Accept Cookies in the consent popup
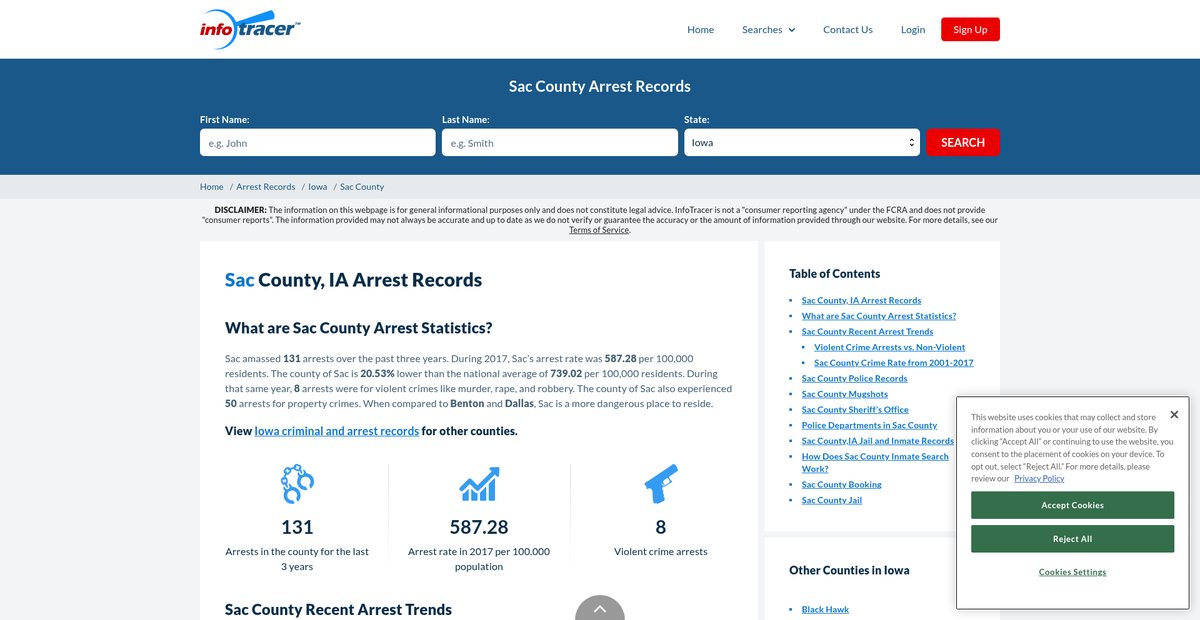Screen dimensions: 1200x620 (x=1072, y=505)
